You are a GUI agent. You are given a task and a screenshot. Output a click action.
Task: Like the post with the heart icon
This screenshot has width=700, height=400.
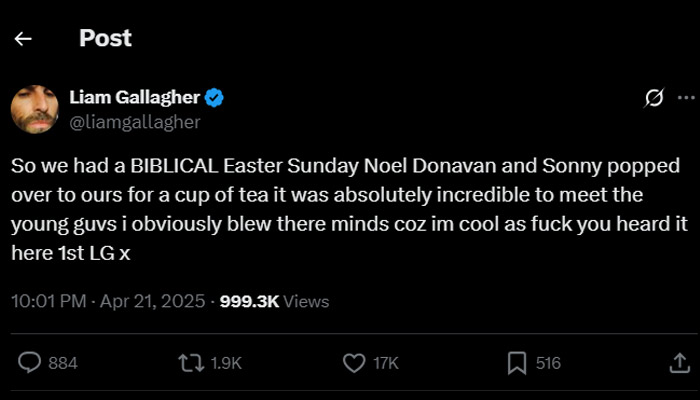[352, 363]
